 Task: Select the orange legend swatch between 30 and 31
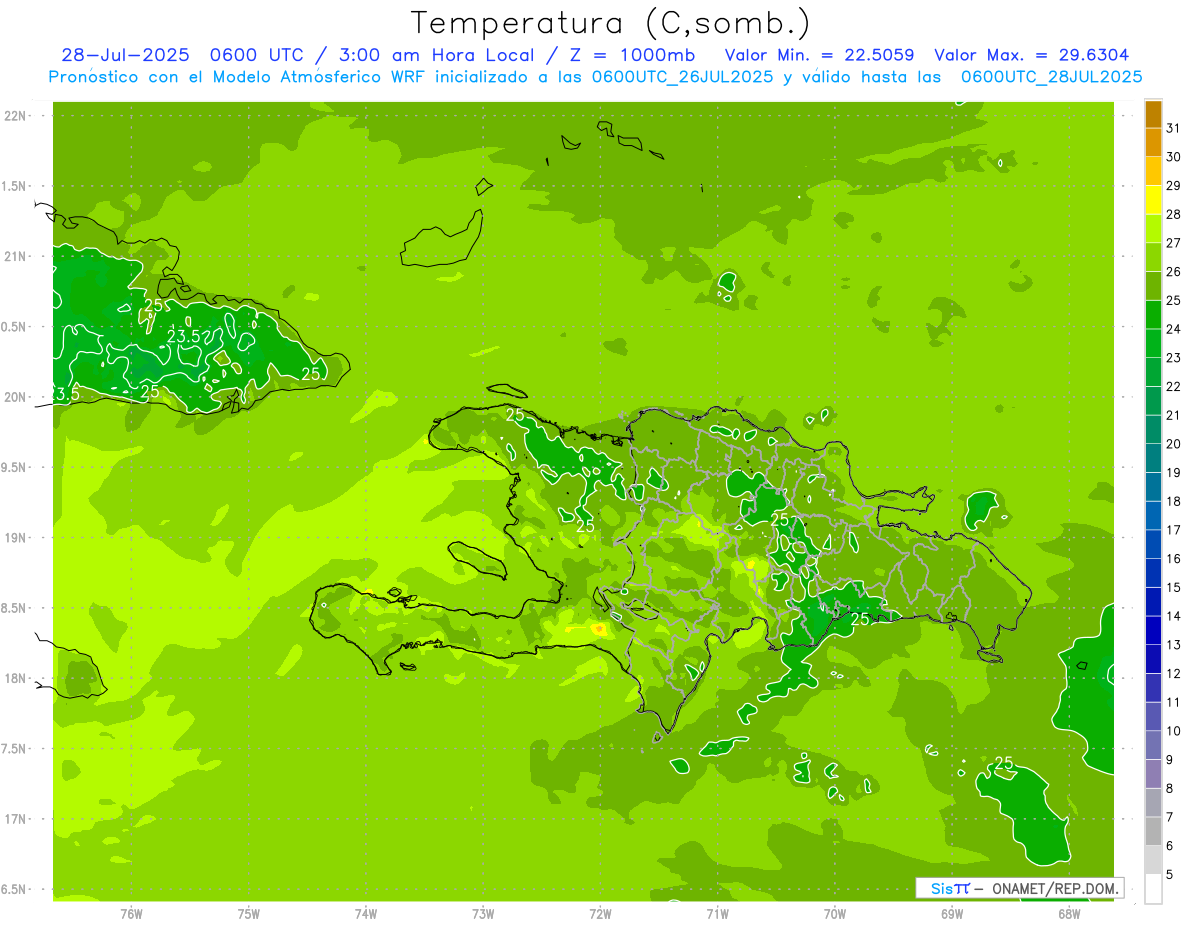[1153, 143]
